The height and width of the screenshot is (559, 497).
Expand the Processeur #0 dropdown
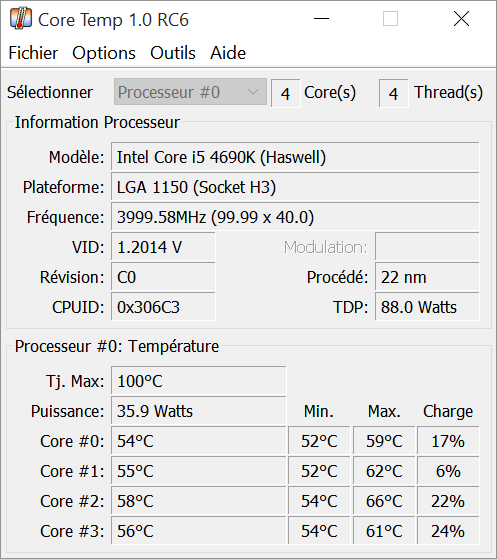(x=190, y=92)
